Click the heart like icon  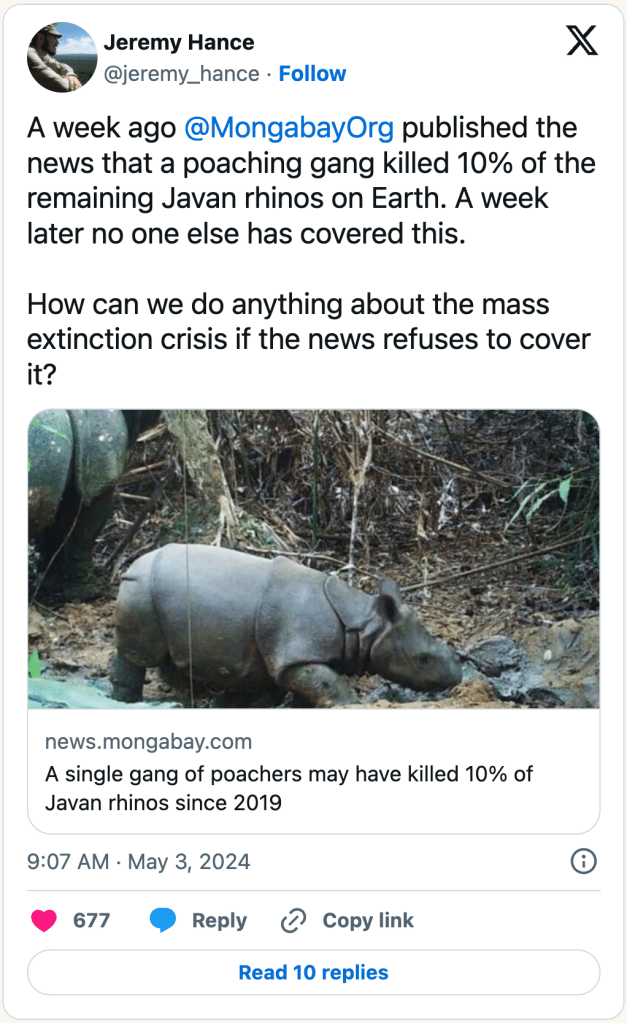click(x=44, y=920)
